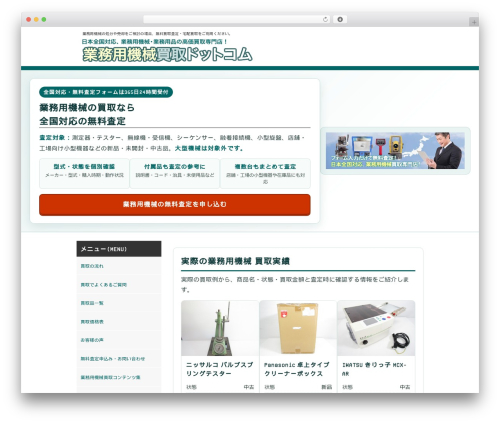Click the 型式・状態を個別確認 feature card
Viewport: 500px width, 423px height.
pos(84,173)
